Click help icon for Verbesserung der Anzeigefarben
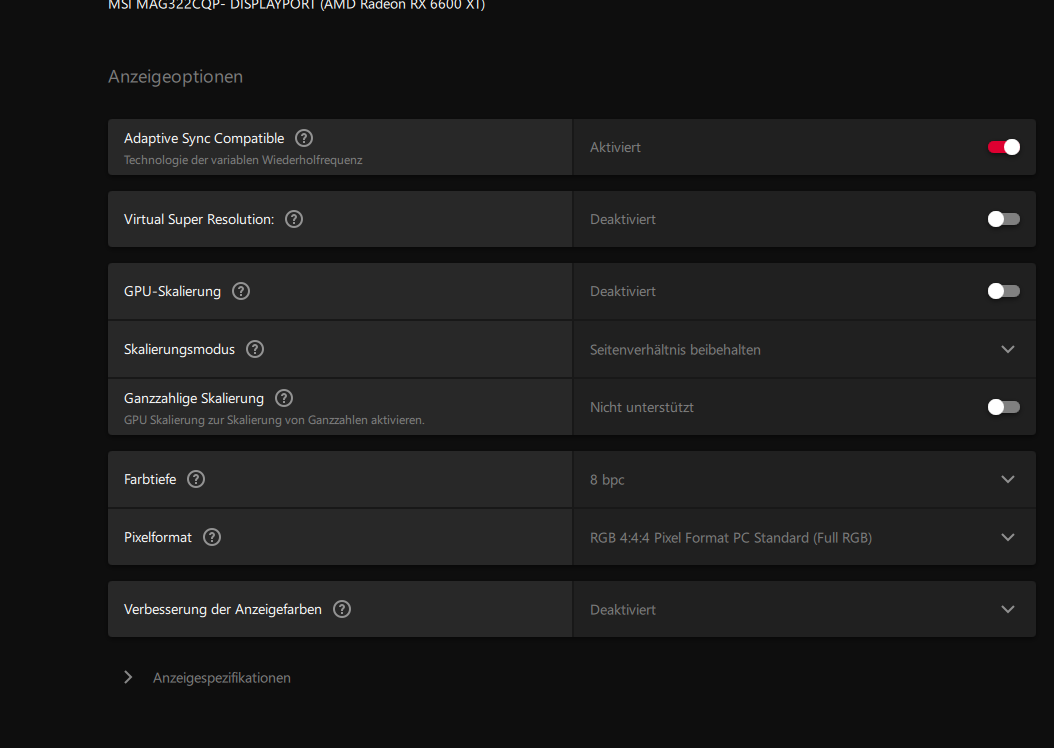 [x=342, y=609]
